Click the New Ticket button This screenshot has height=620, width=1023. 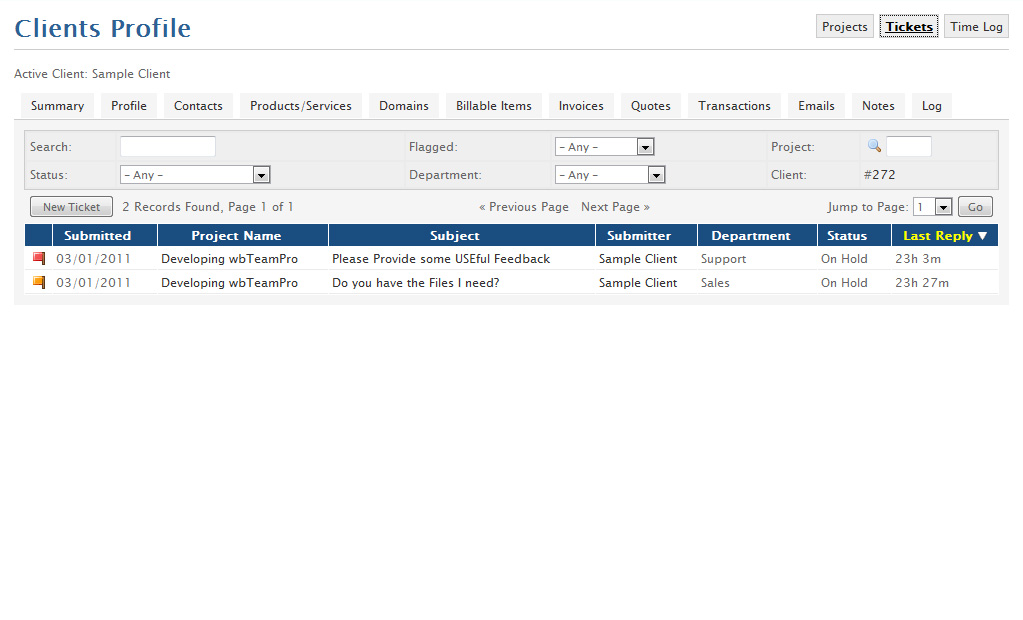70,206
